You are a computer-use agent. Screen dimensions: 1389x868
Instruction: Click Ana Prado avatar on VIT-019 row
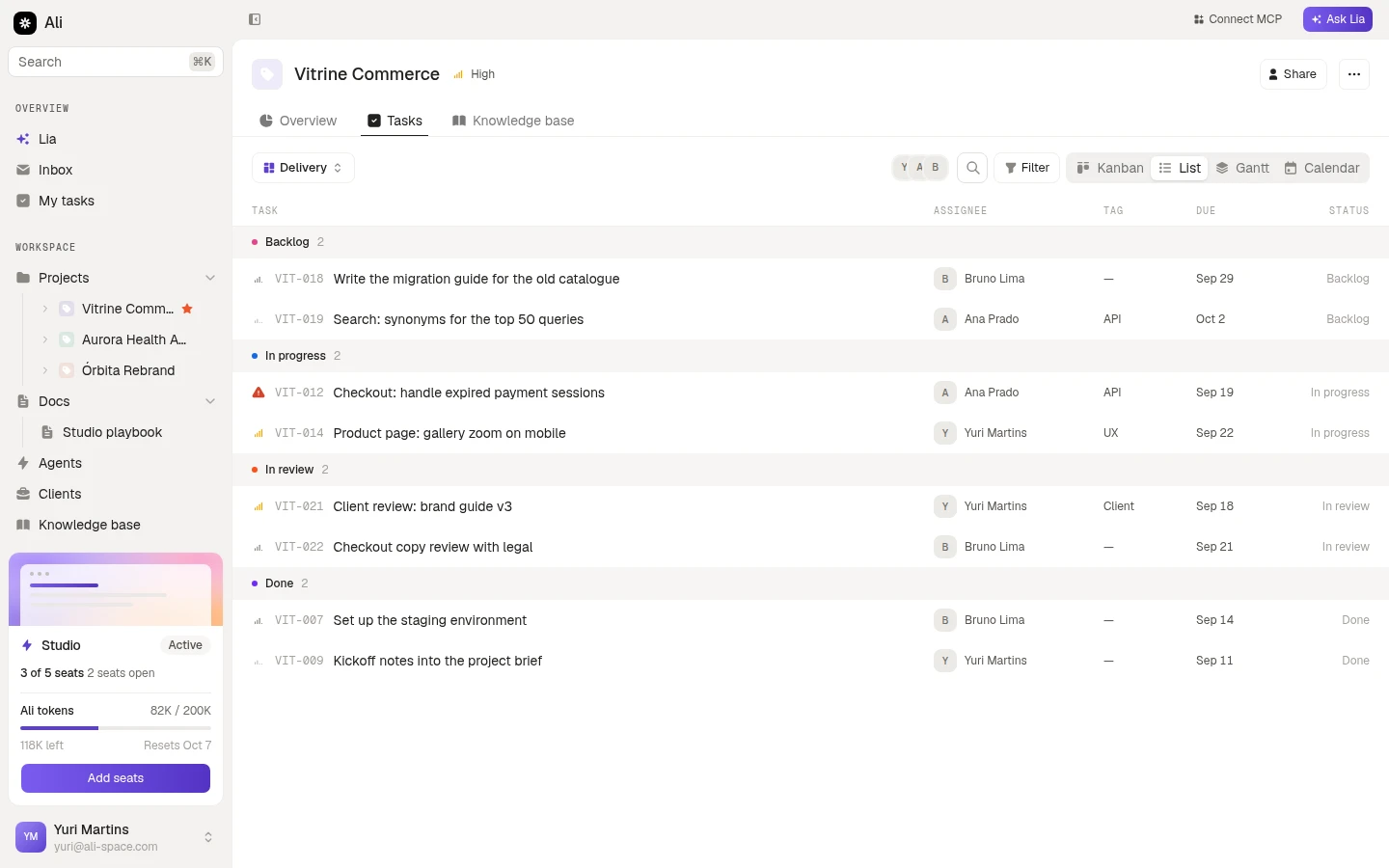point(945,319)
